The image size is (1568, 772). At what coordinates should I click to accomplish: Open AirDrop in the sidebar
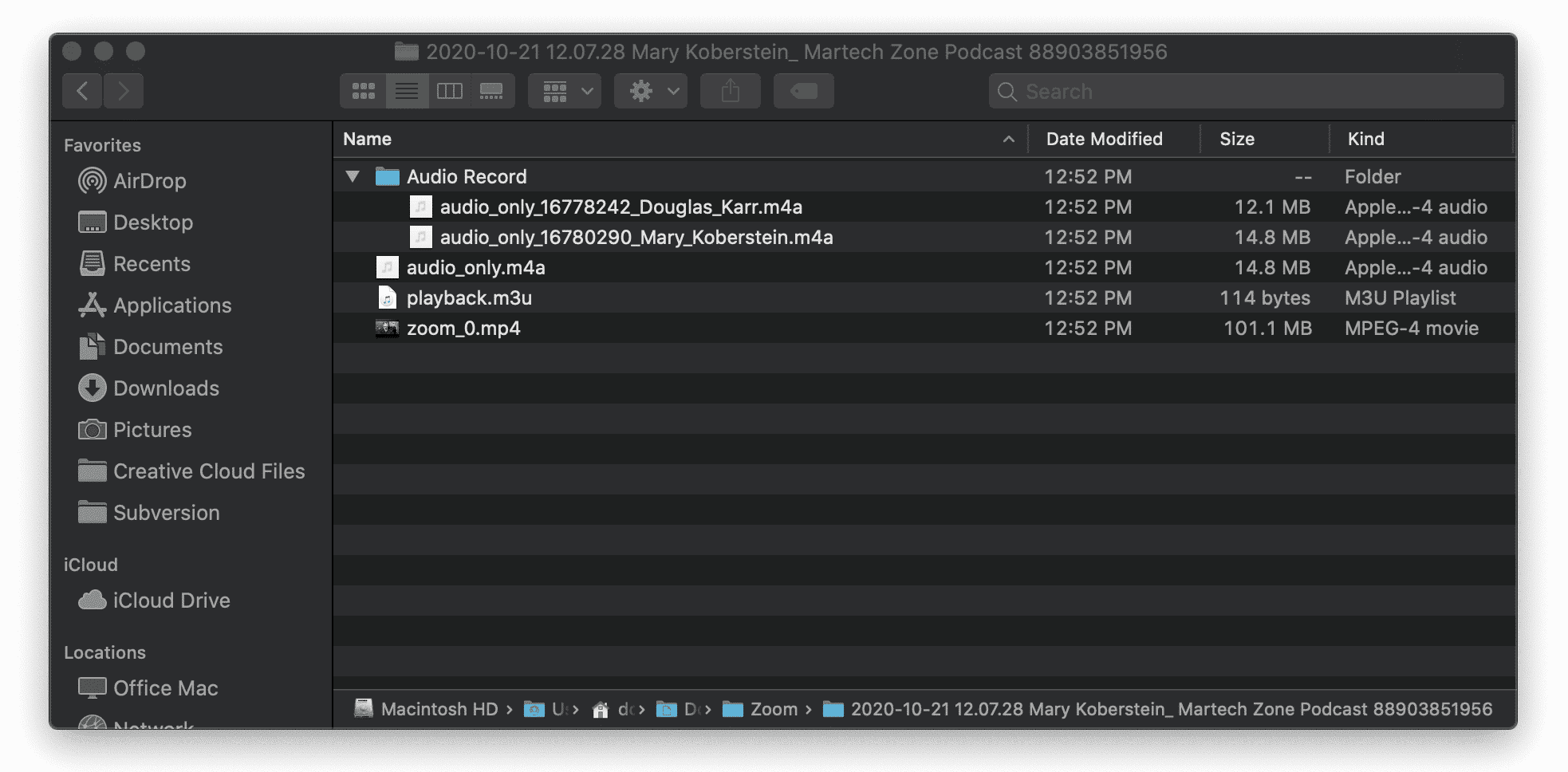click(x=149, y=181)
